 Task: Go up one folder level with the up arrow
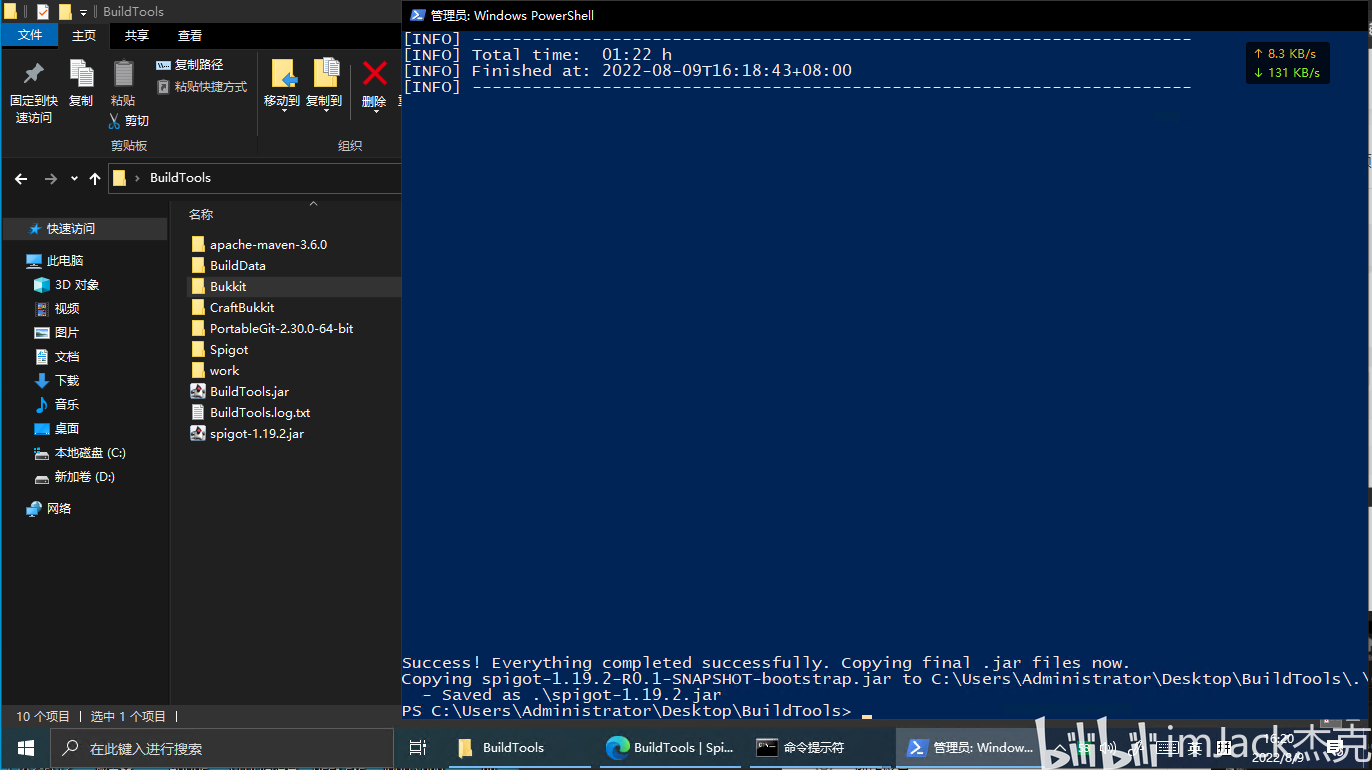95,179
